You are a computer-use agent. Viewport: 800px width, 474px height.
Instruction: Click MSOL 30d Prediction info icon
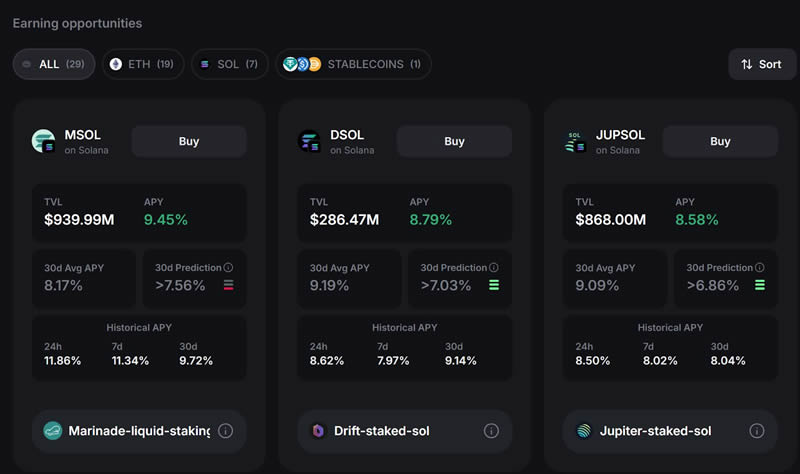click(x=229, y=268)
